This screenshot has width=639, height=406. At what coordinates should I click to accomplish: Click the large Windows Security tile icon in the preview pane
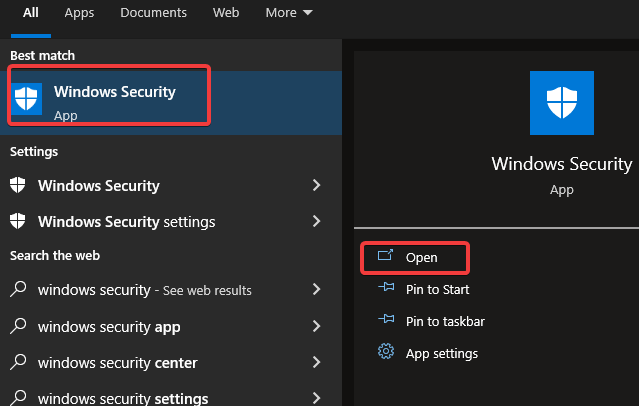(562, 103)
